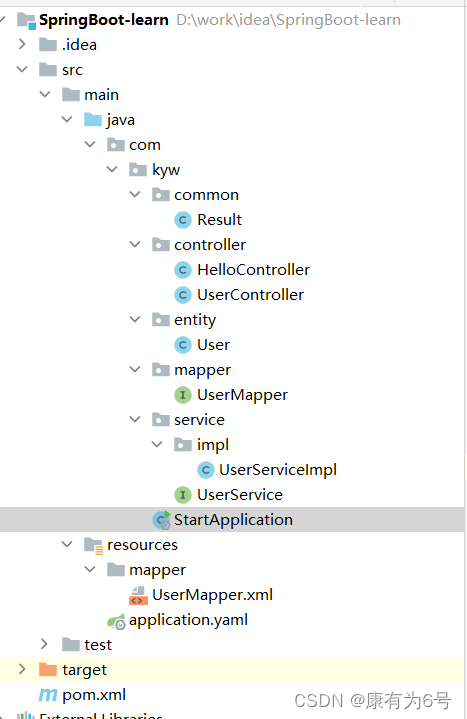Collapse the impl package node

157,444
